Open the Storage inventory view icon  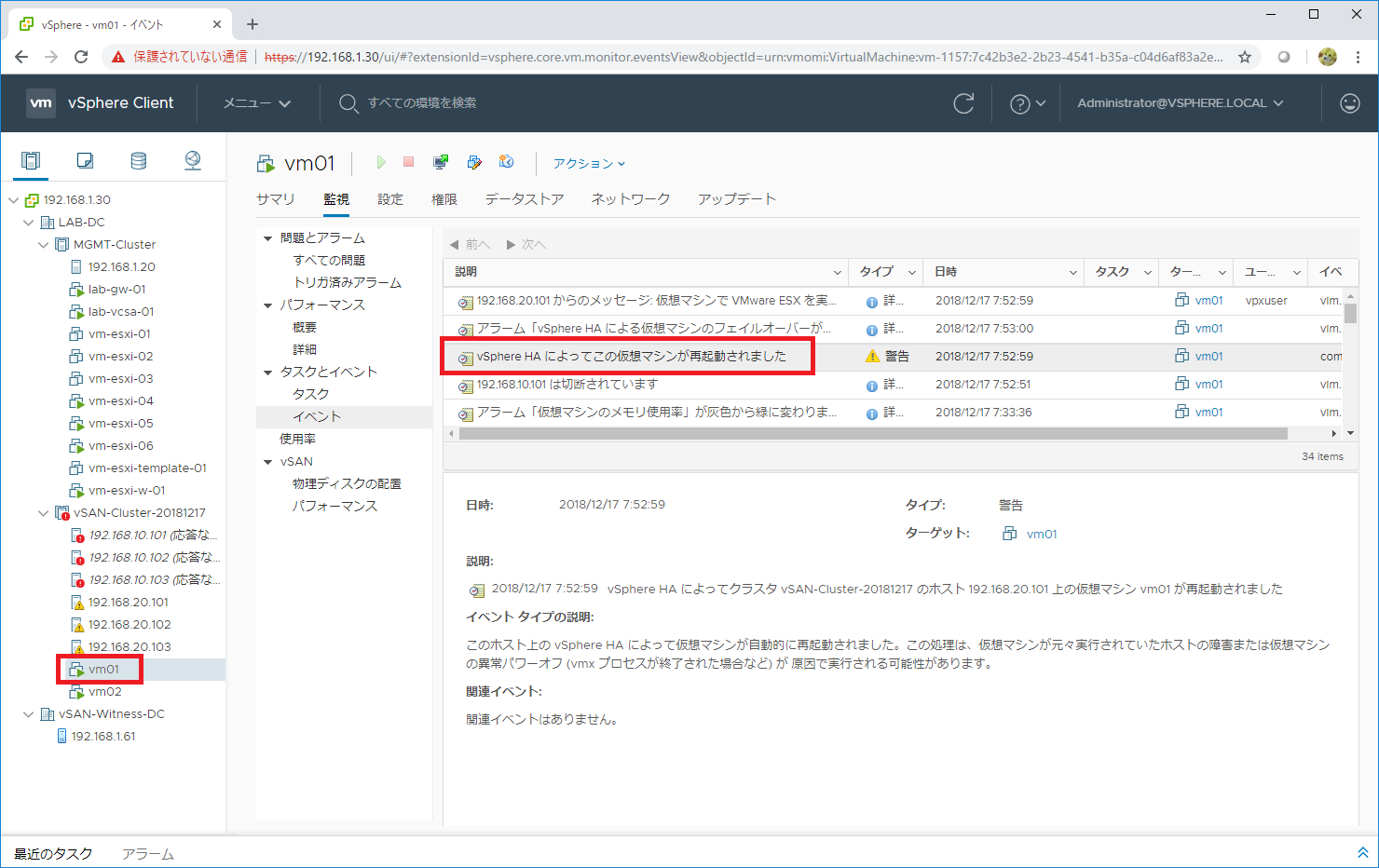139,160
